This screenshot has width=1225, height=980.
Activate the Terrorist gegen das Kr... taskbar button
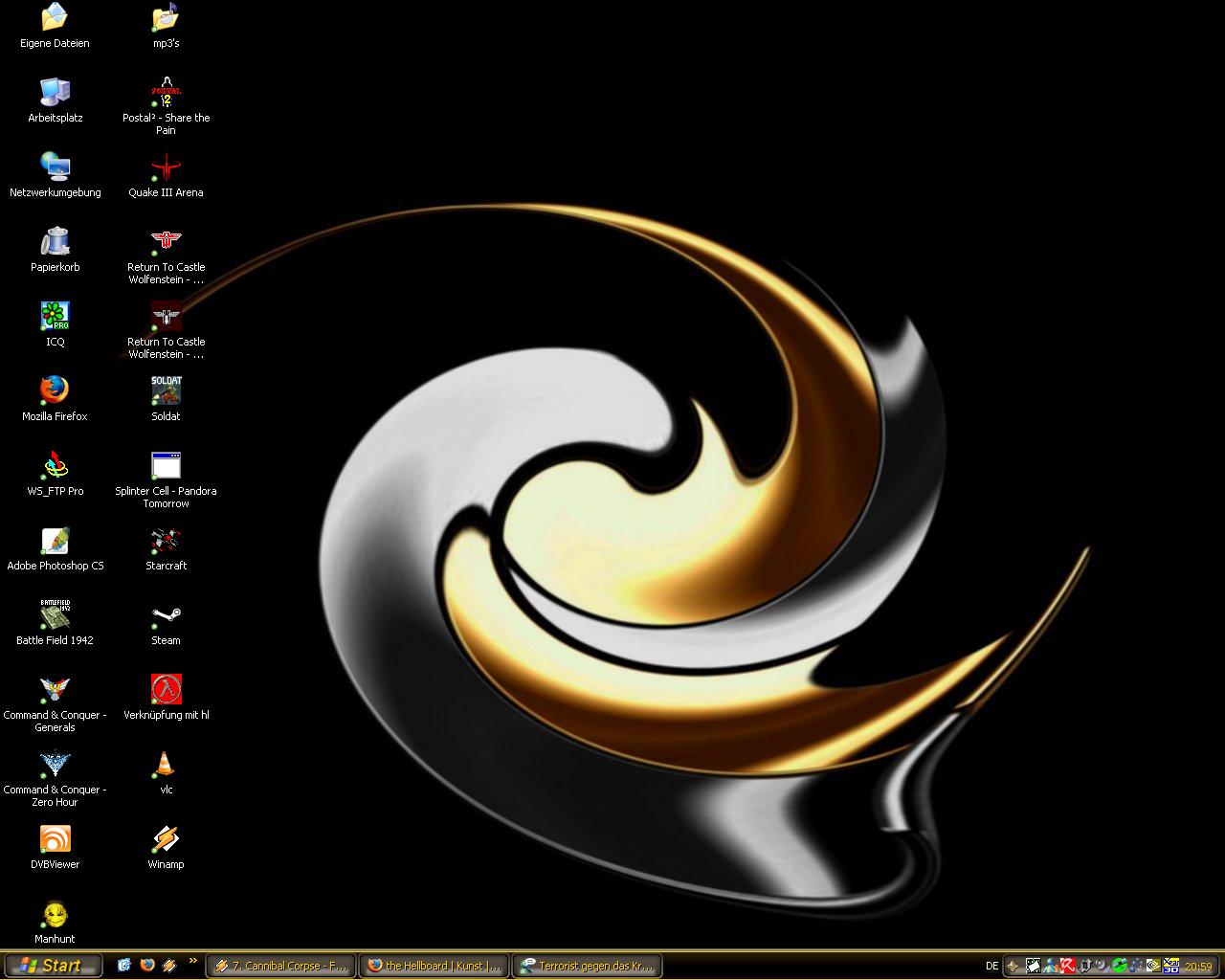(588, 966)
